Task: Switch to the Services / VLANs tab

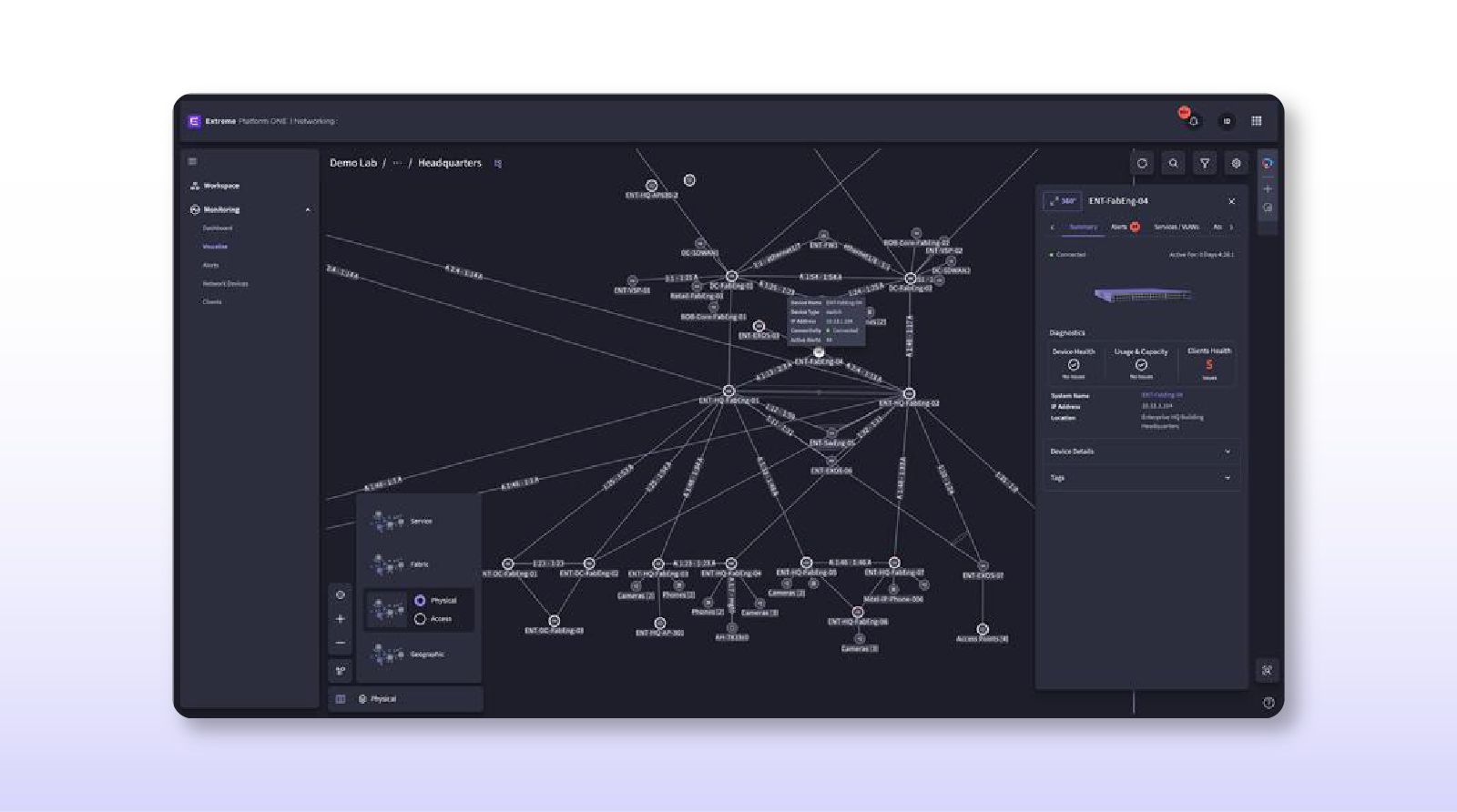Action: [1177, 227]
